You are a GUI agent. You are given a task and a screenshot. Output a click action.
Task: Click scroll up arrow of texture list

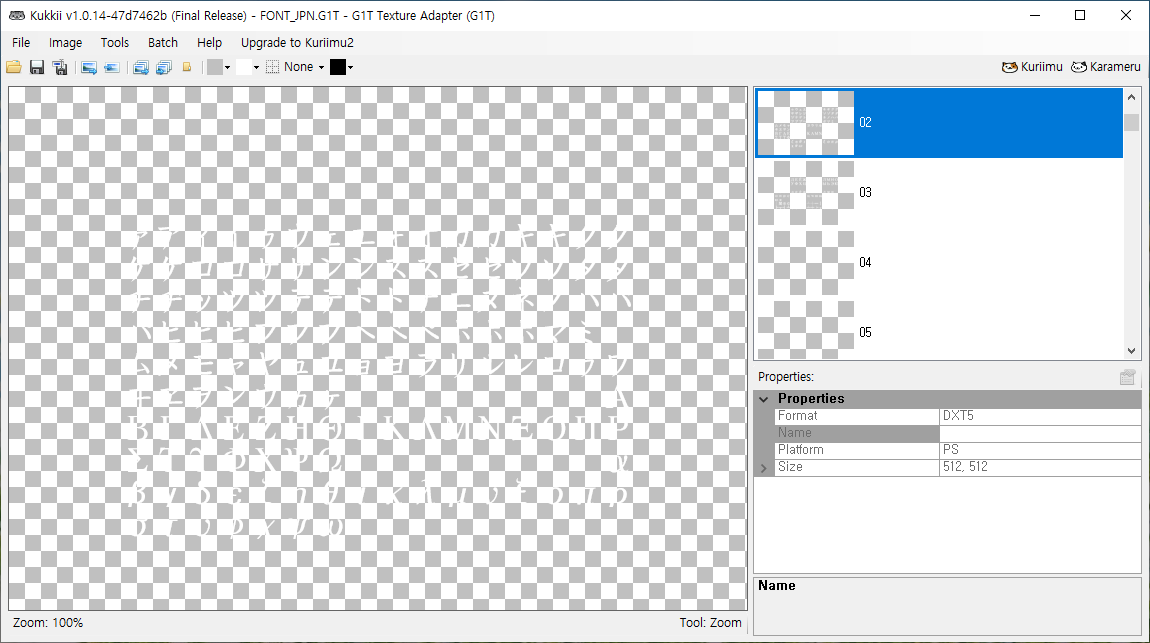(1131, 97)
